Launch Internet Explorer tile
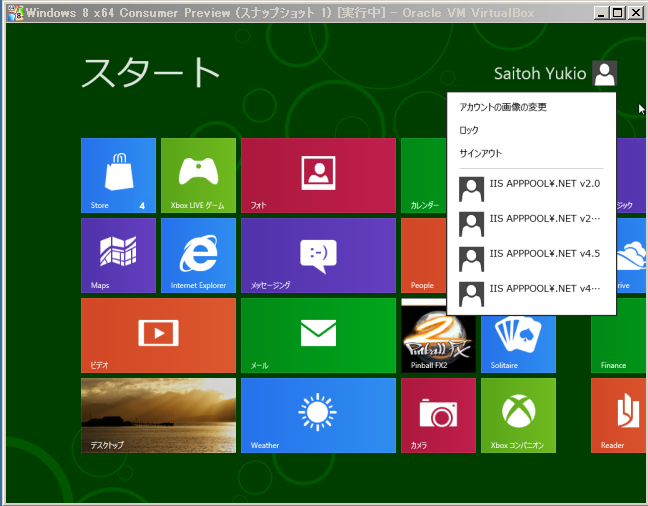This screenshot has width=648, height=506. coord(198,255)
